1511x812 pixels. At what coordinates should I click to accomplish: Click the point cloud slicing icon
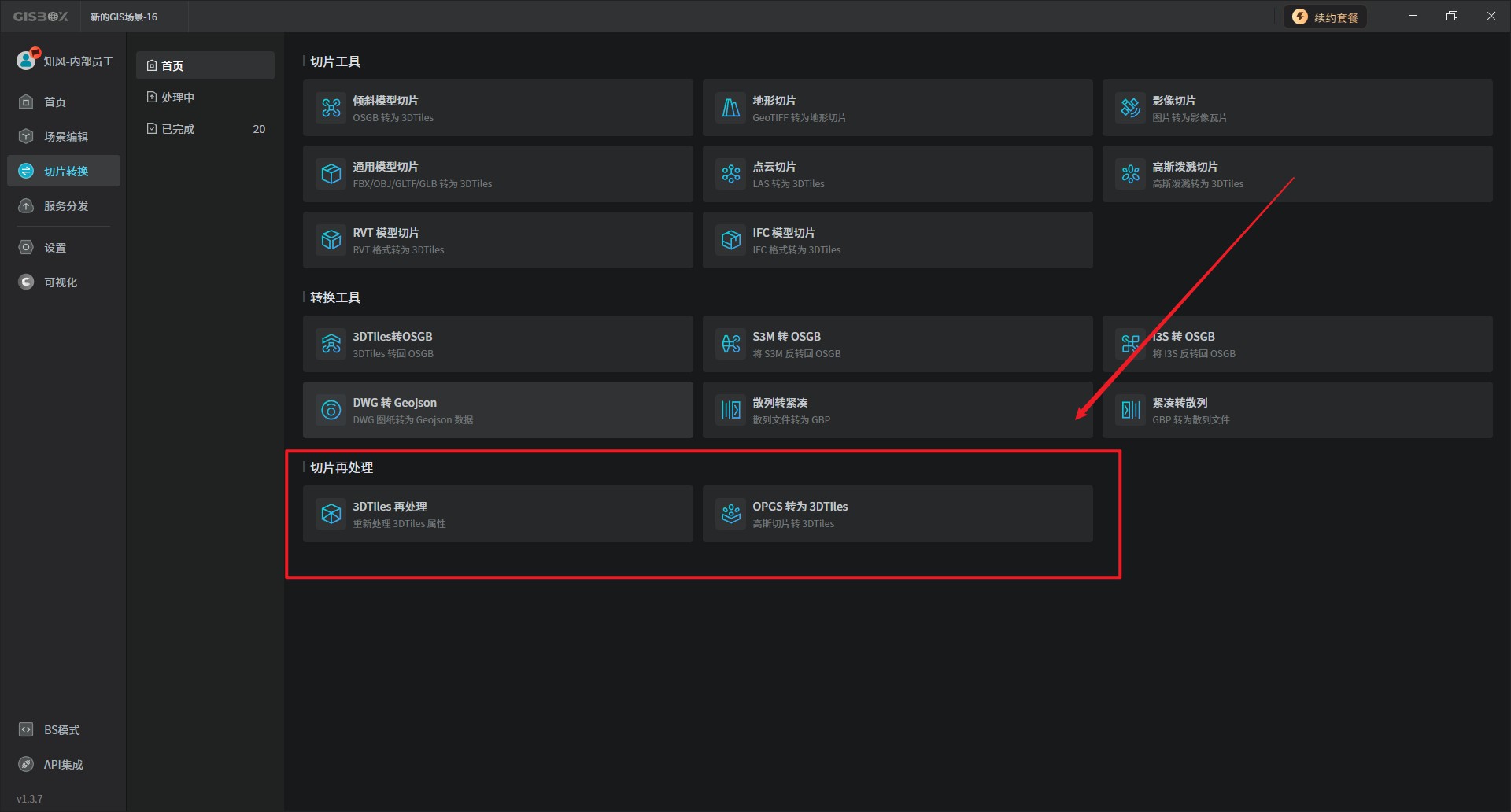[x=731, y=174]
